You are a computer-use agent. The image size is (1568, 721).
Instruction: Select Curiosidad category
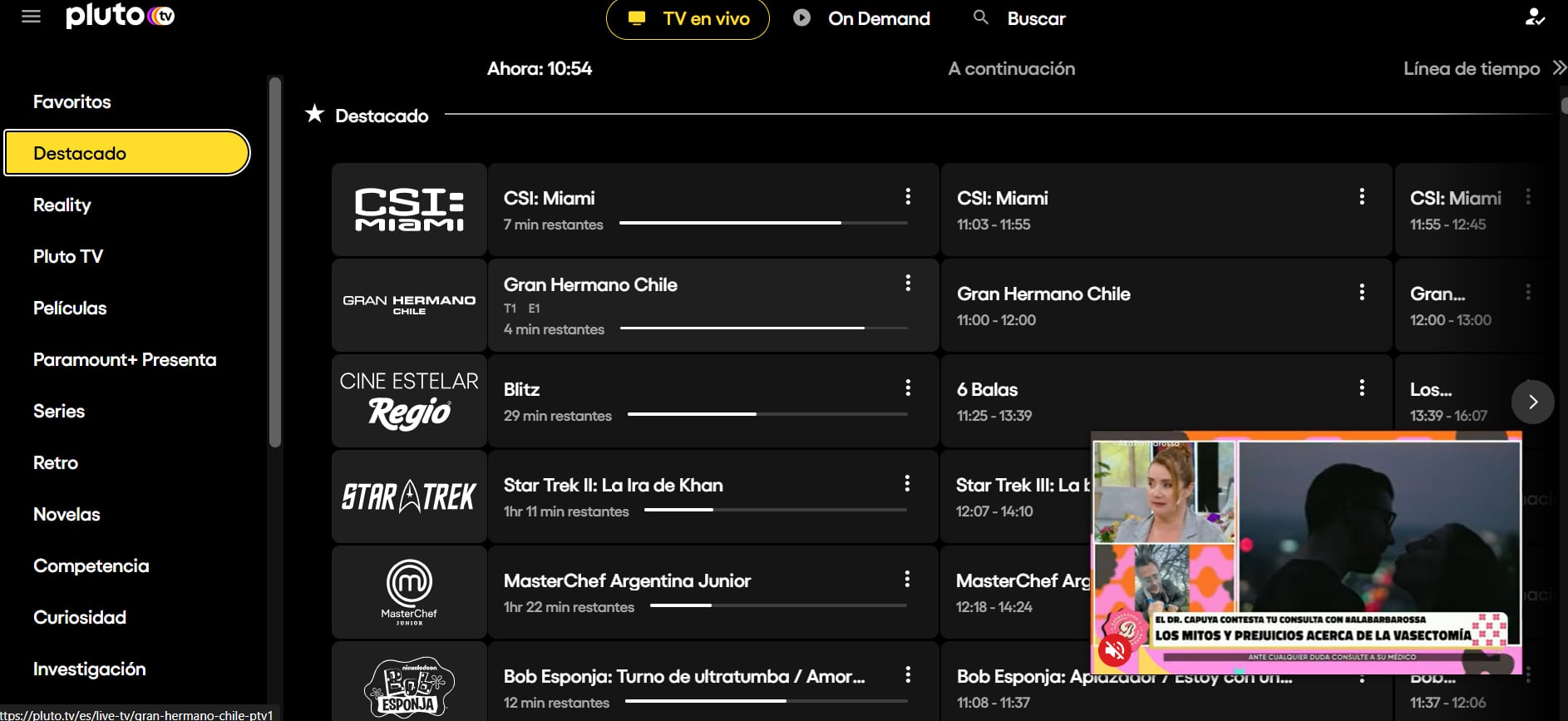click(80, 617)
